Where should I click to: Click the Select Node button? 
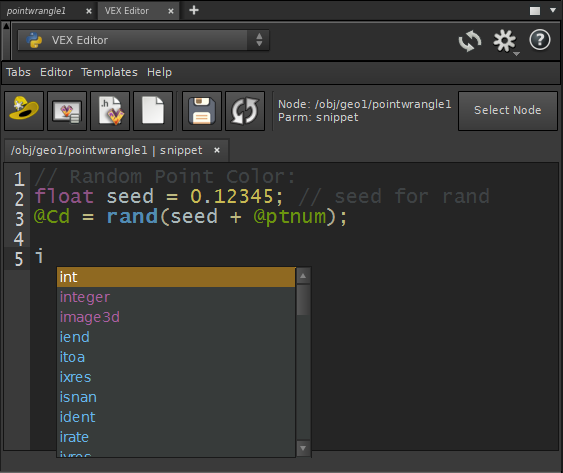pos(508,110)
